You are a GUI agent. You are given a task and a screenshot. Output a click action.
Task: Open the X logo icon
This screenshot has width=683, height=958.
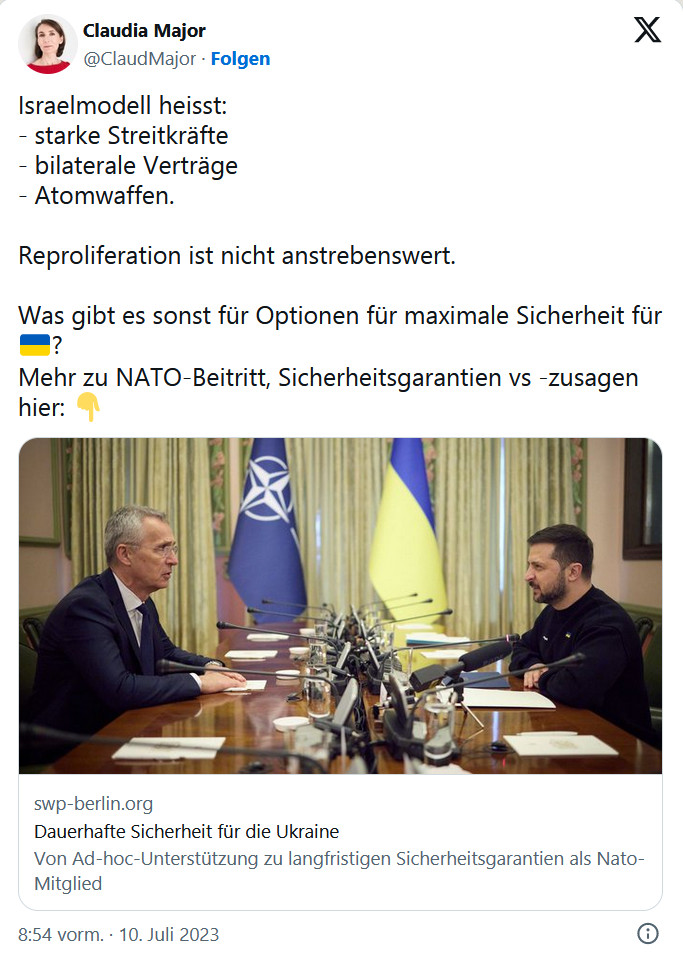[x=647, y=31]
